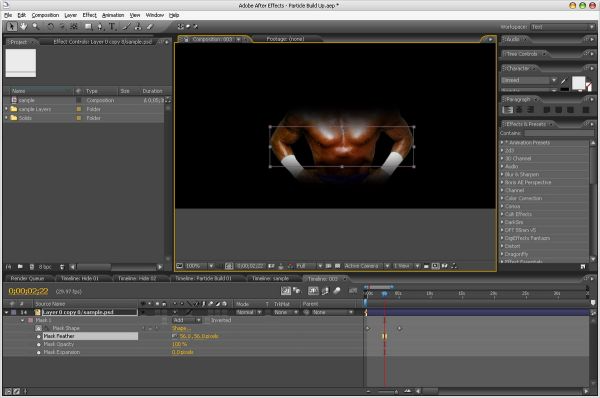This screenshot has width=600, height=398.
Task: Open the layer blending Mode Normal dropdown
Action: pos(249,312)
